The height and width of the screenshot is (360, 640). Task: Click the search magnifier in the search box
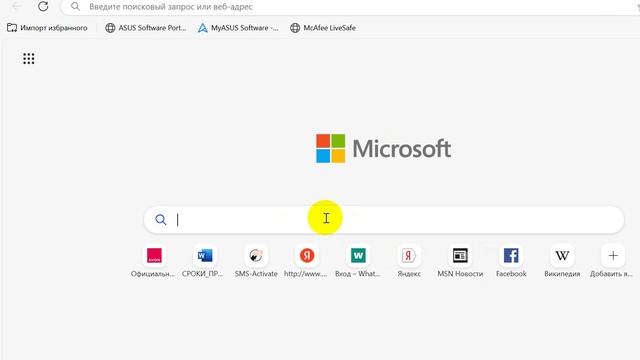[161, 220]
